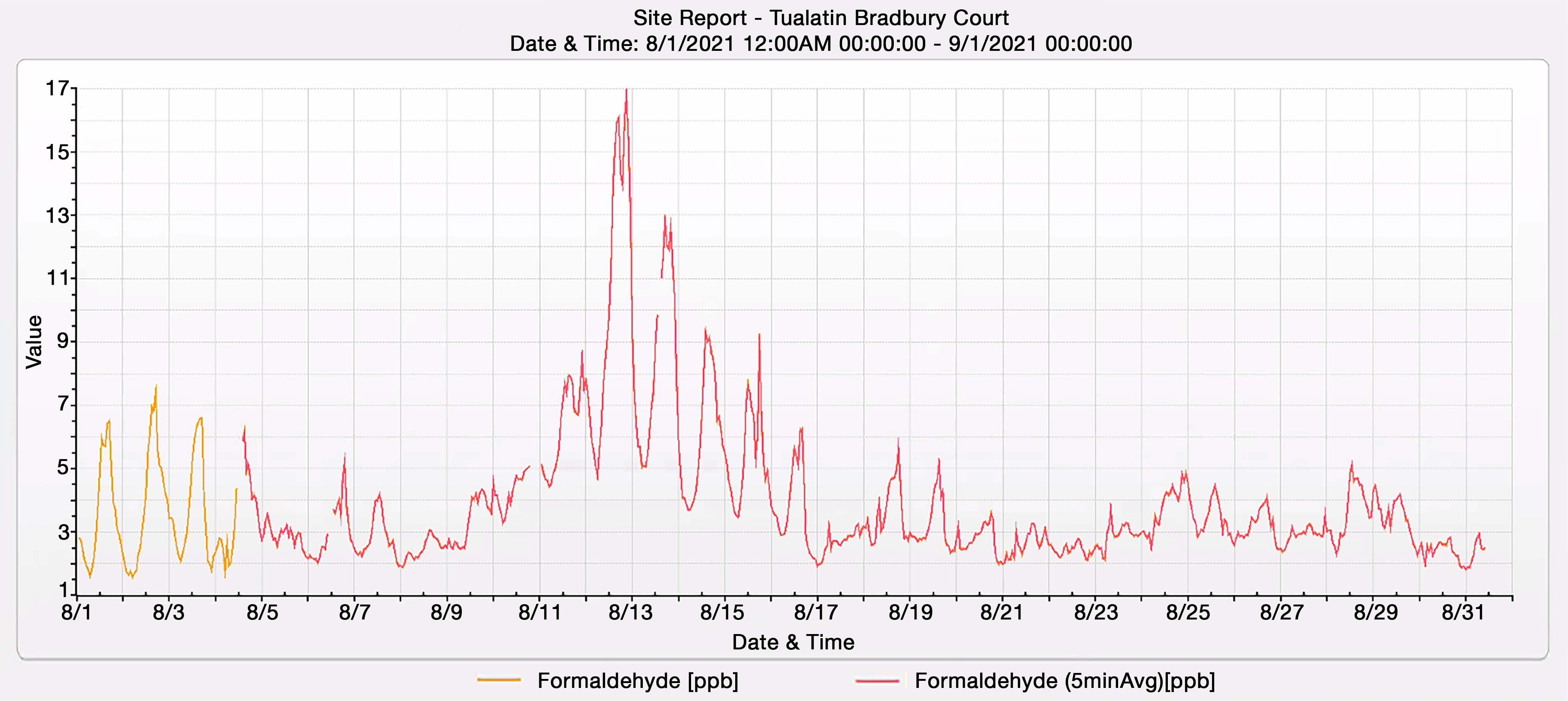
Task: Click the Site Report chart title
Action: click(820, 18)
